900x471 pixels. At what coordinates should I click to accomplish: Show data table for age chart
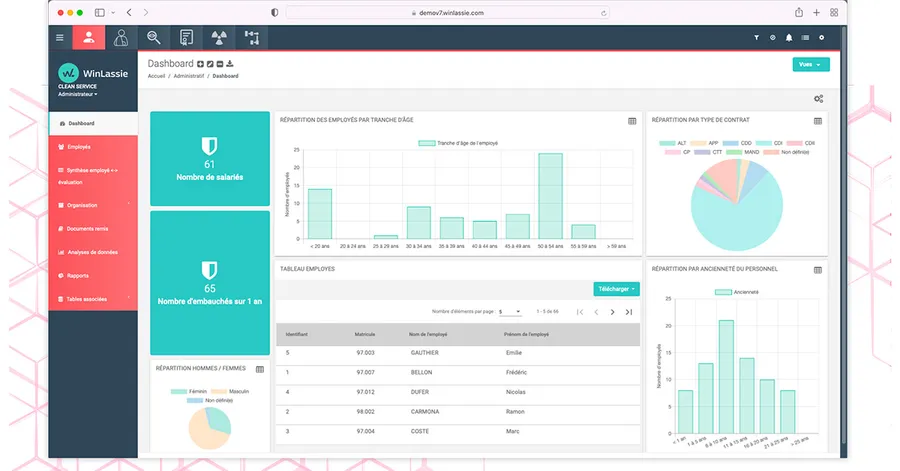point(632,121)
